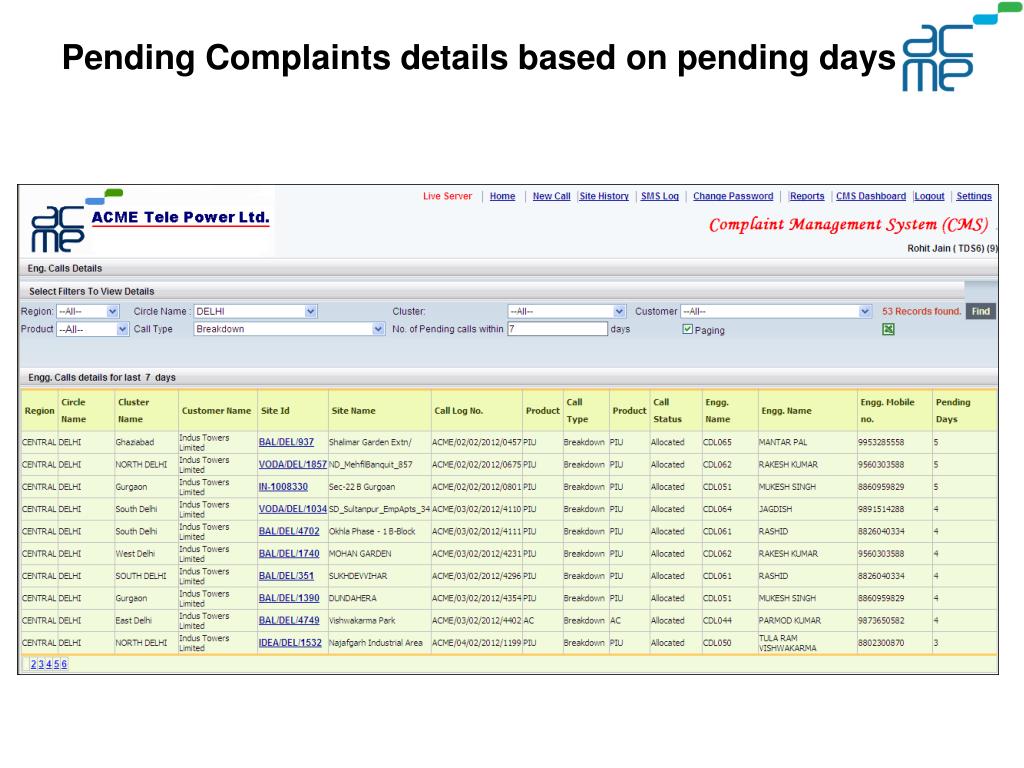Click site name Shalimar Garden Extn/
Viewport: 1024px width, 768px height.
pyautogui.click(x=370, y=442)
